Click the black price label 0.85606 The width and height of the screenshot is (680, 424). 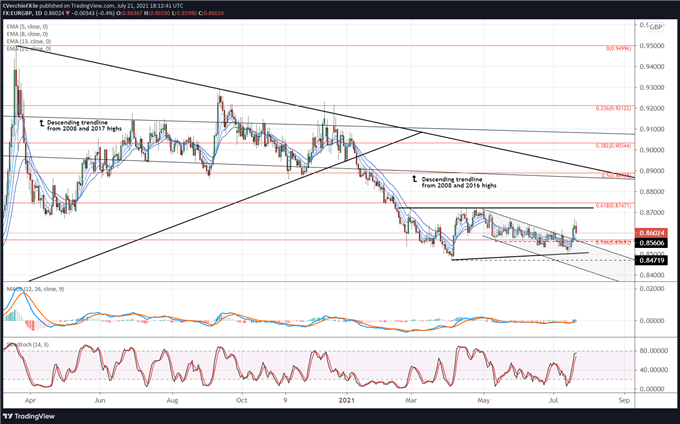point(651,243)
